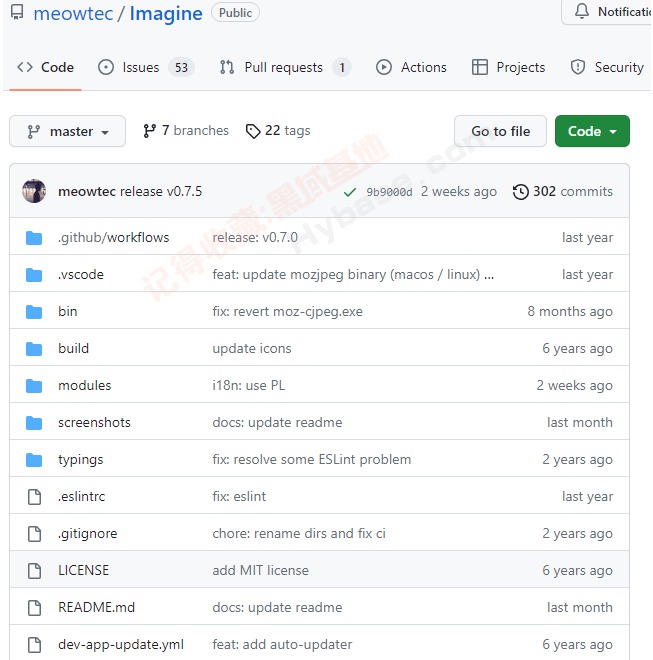Open the meowtec commit author link
This screenshot has height=660, width=653.
click(87, 192)
